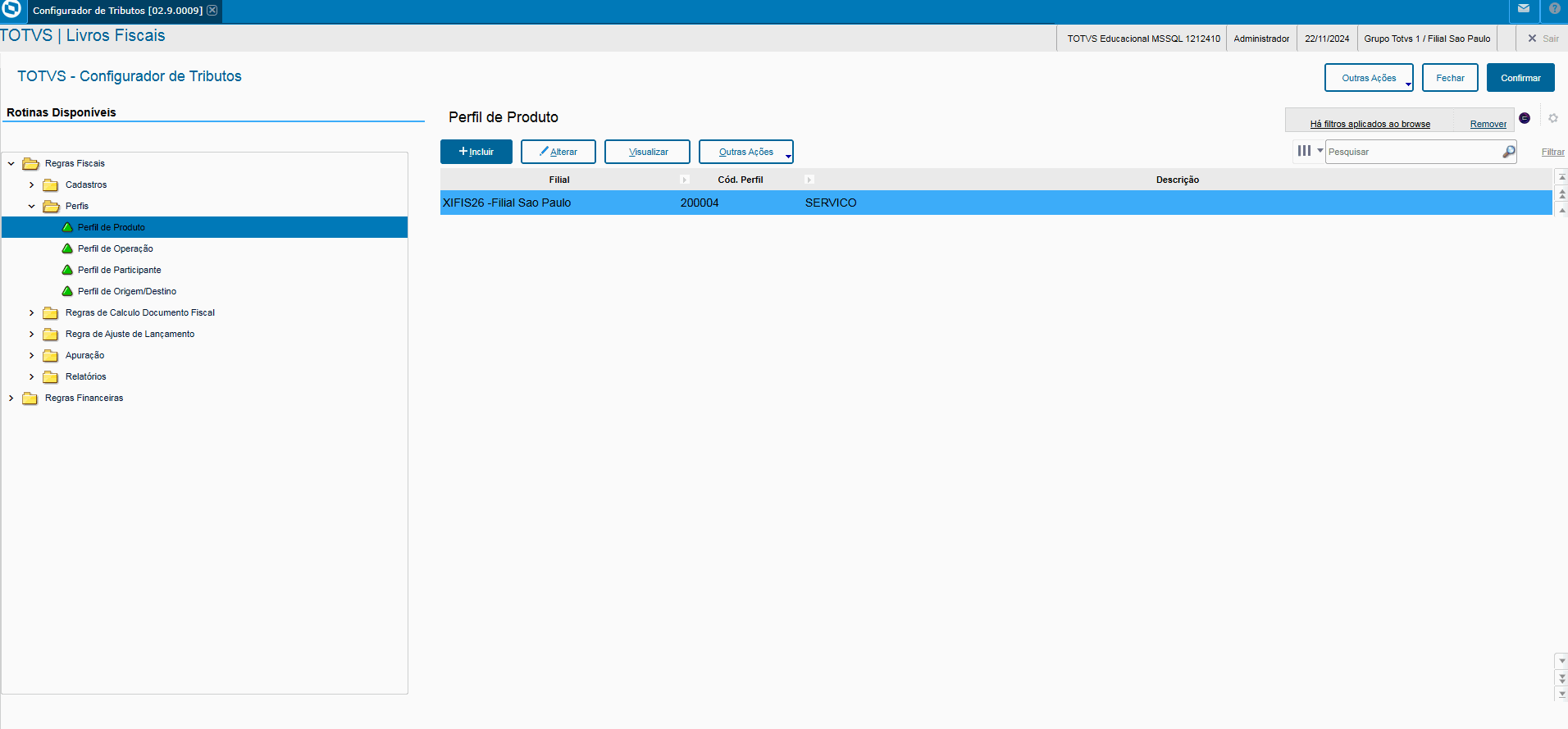The height and width of the screenshot is (729, 1568).
Task: Click the SERVICO description cell
Action: tap(831, 203)
